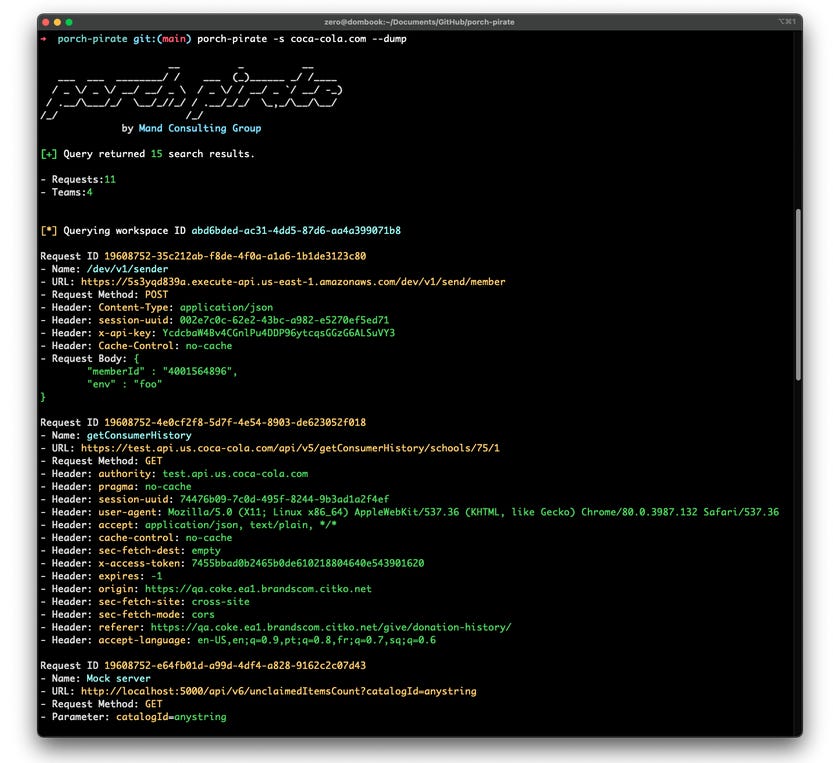
Task: Click Request ID ending 1b1de3123c80
Action: (235, 256)
